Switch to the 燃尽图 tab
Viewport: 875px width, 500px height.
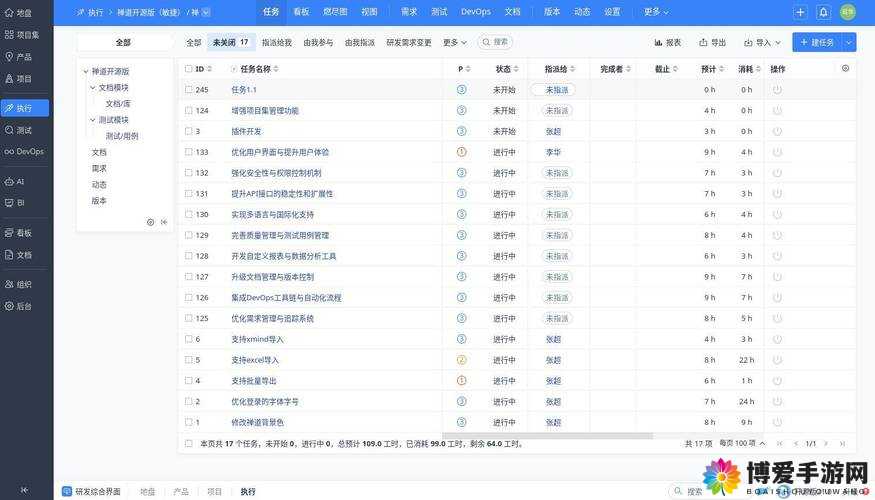click(x=335, y=12)
